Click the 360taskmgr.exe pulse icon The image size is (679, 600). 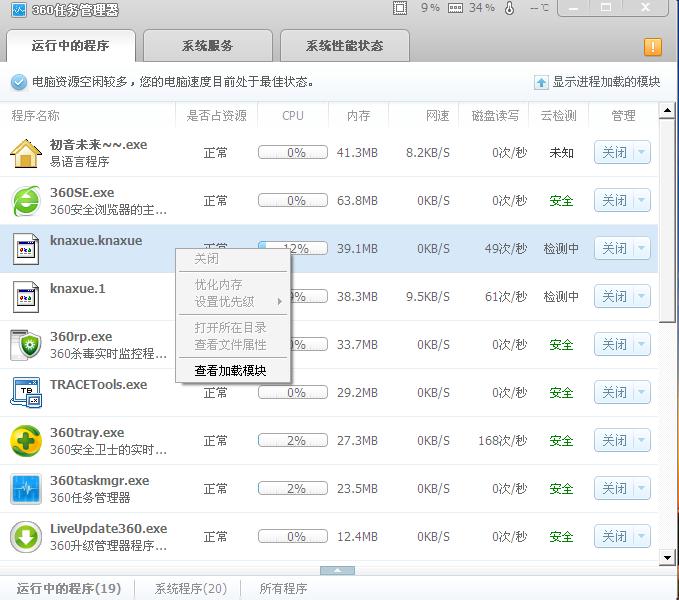(26, 489)
